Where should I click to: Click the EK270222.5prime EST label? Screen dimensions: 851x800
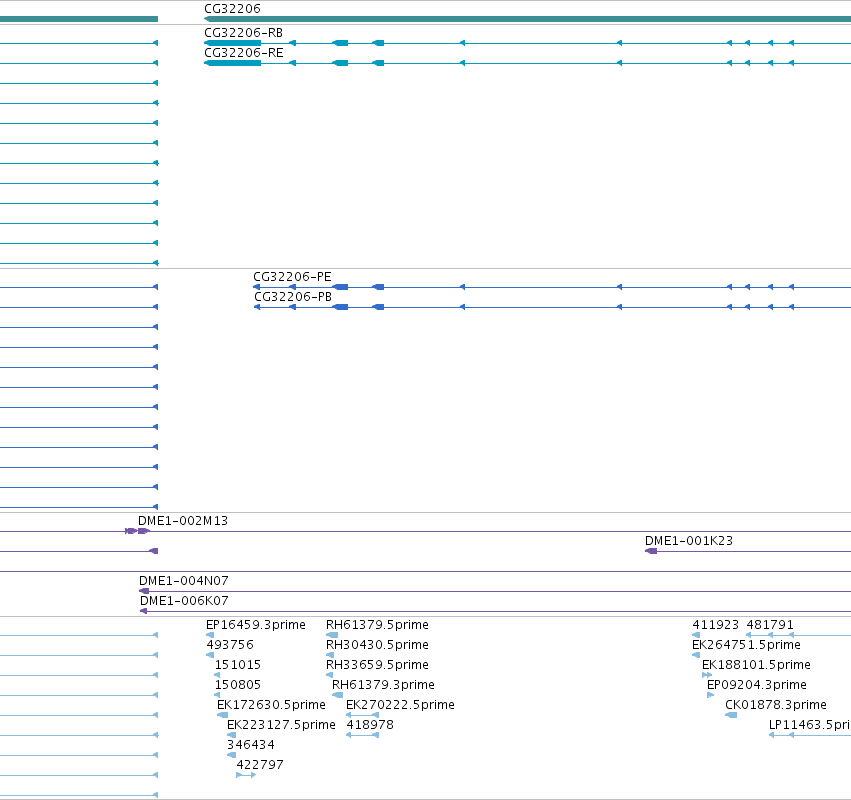point(401,705)
